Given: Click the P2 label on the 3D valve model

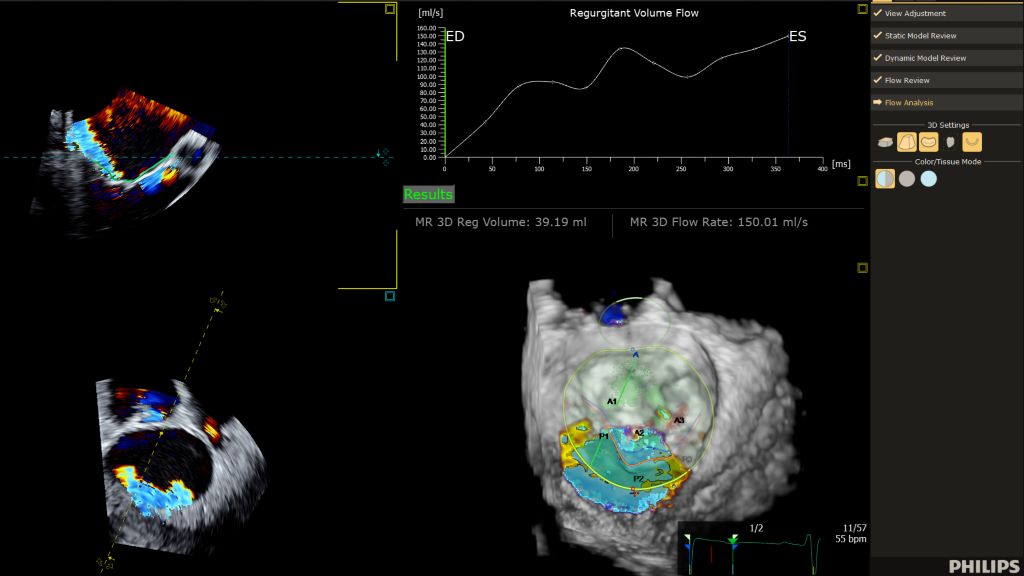Looking at the screenshot, I should 638,479.
